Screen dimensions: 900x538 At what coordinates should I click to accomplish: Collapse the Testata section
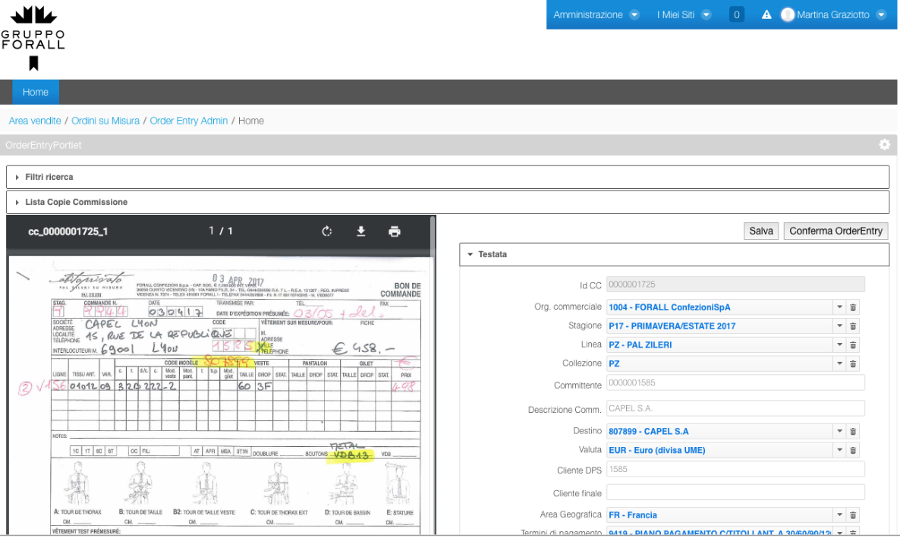tap(674, 254)
